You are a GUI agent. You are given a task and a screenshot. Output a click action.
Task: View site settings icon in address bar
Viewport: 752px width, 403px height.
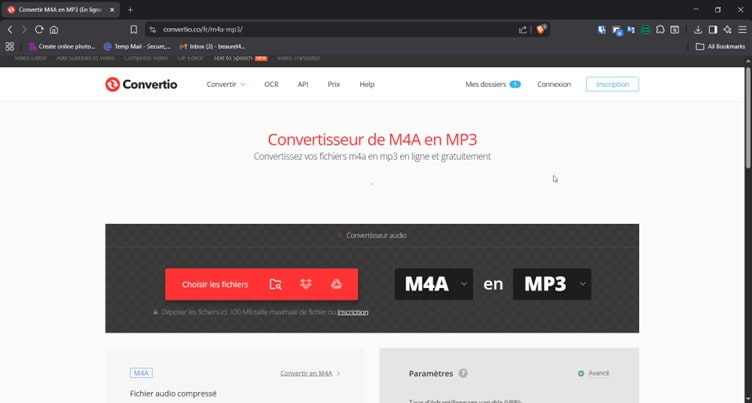tap(153, 30)
